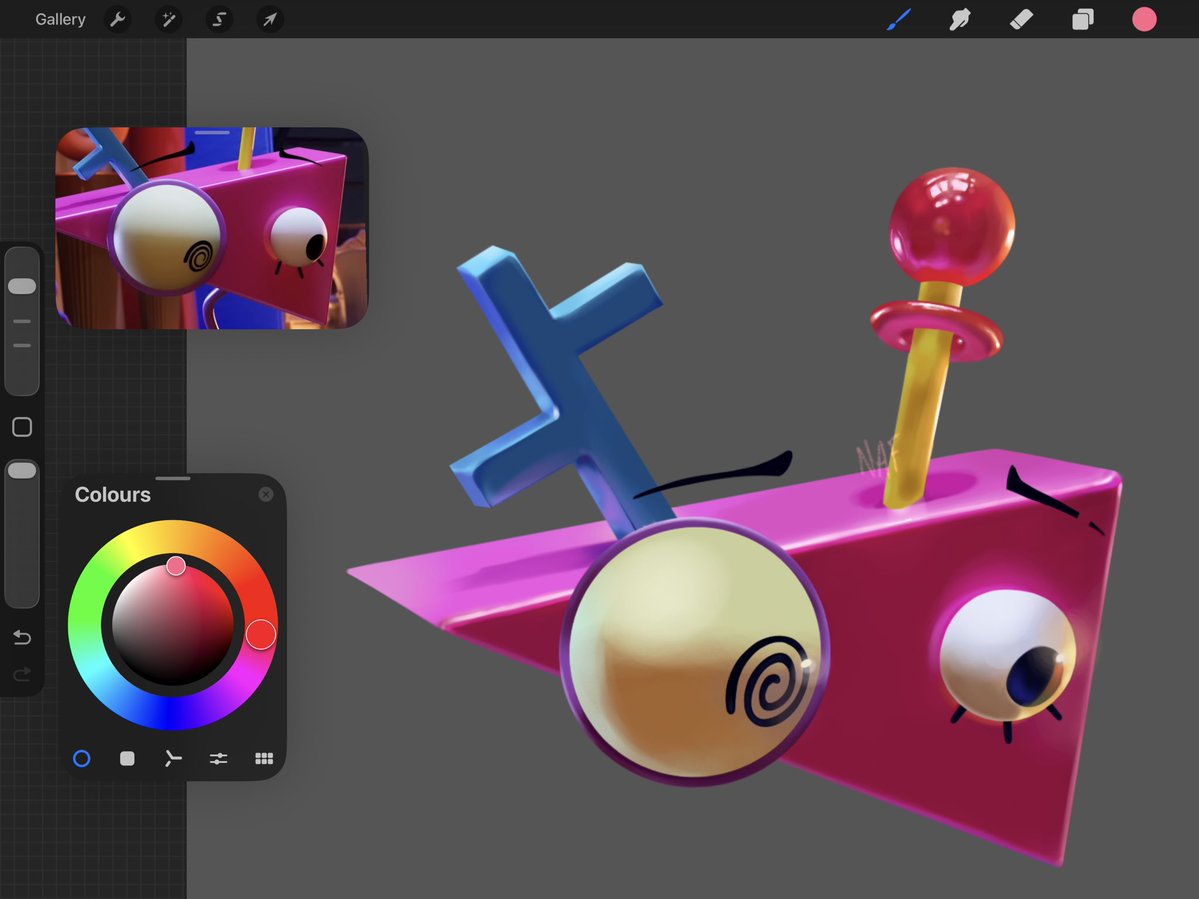Image resolution: width=1199 pixels, height=899 pixels.
Task: Select the Smudge tool
Action: point(960,19)
